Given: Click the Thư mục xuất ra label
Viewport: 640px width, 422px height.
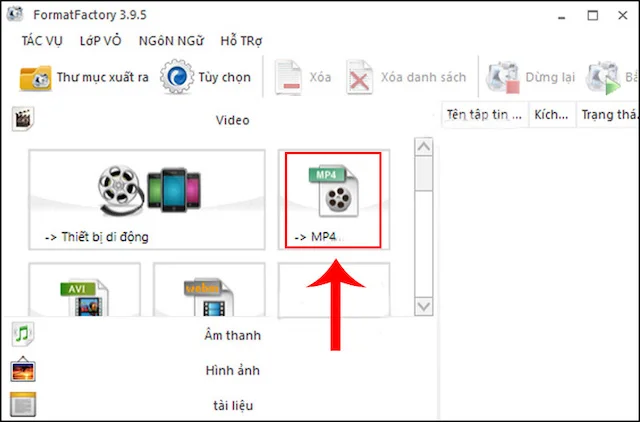Looking at the screenshot, I should [x=102, y=77].
